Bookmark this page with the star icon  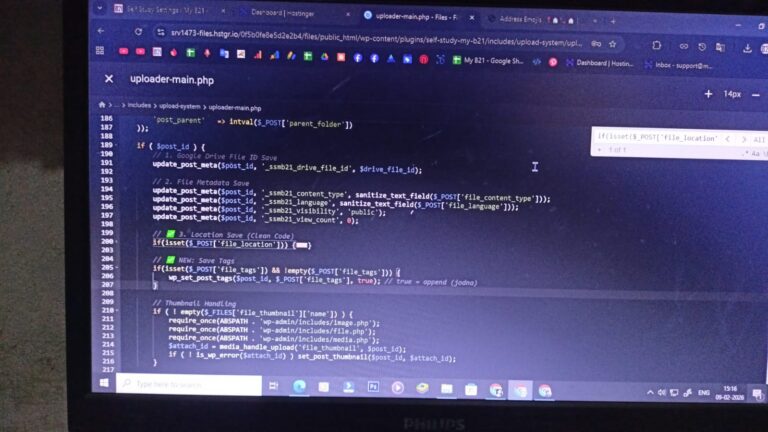[613, 44]
